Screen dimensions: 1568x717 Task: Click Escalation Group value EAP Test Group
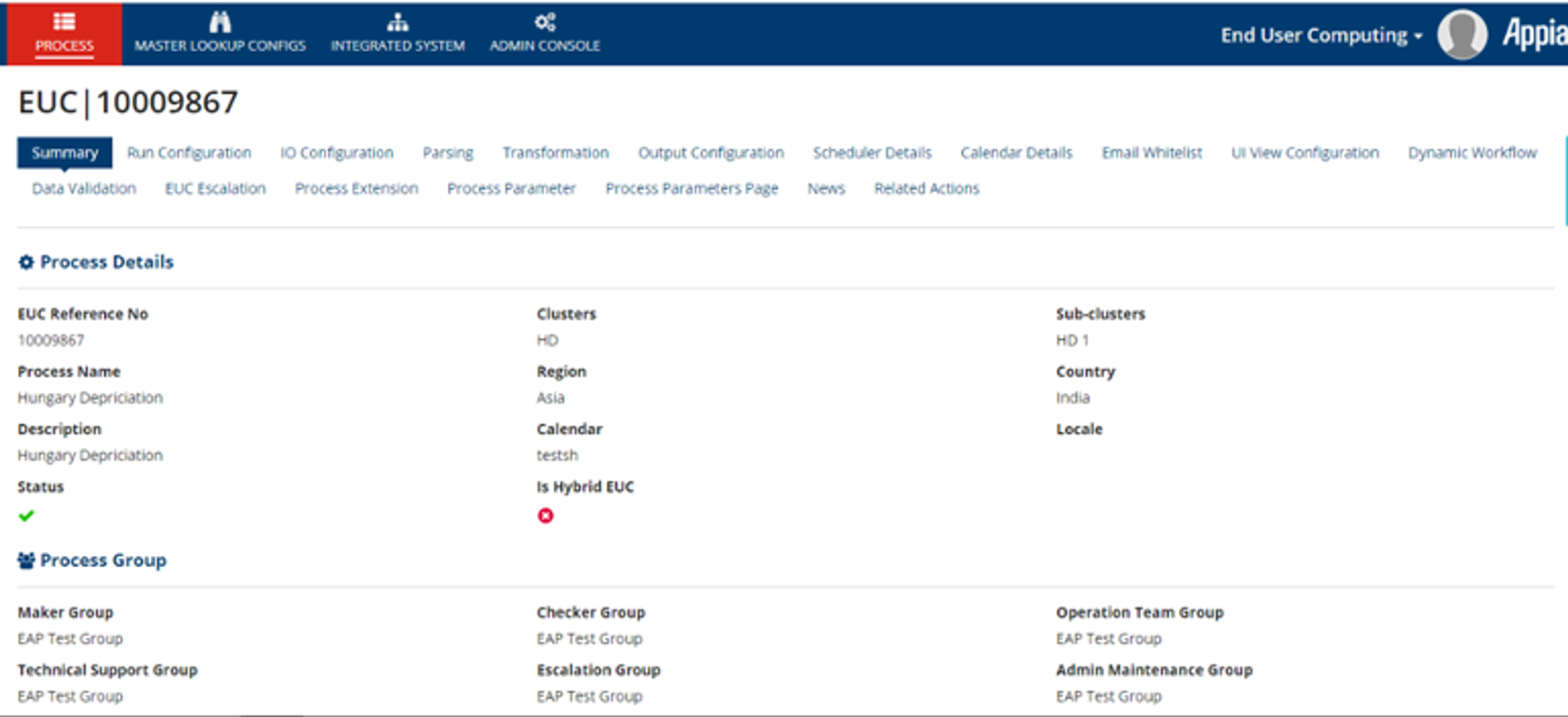(x=589, y=696)
